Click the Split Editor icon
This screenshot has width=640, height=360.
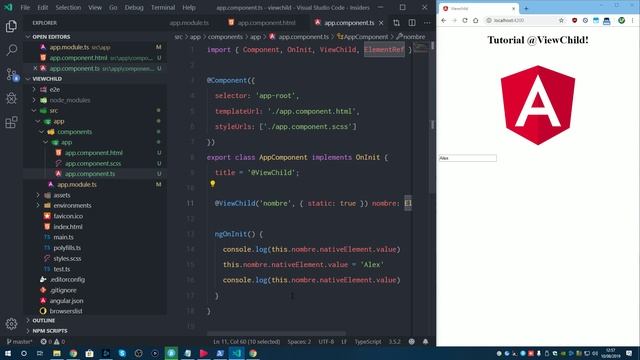[412, 23]
